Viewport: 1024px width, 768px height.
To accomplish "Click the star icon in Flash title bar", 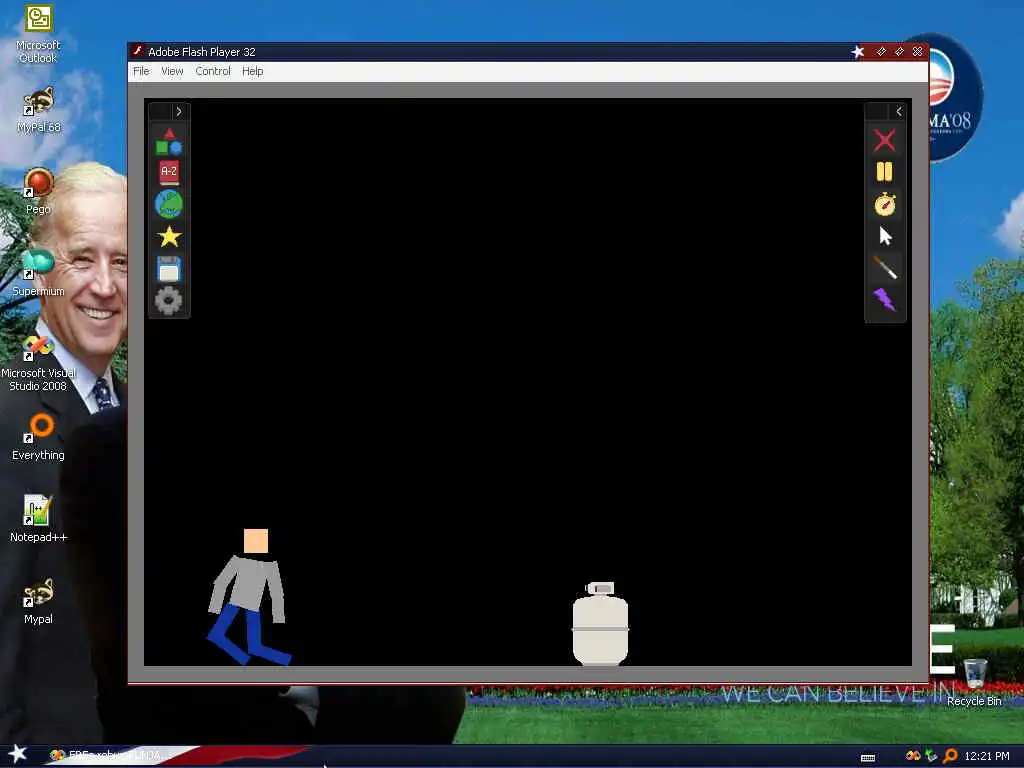I will click(857, 52).
